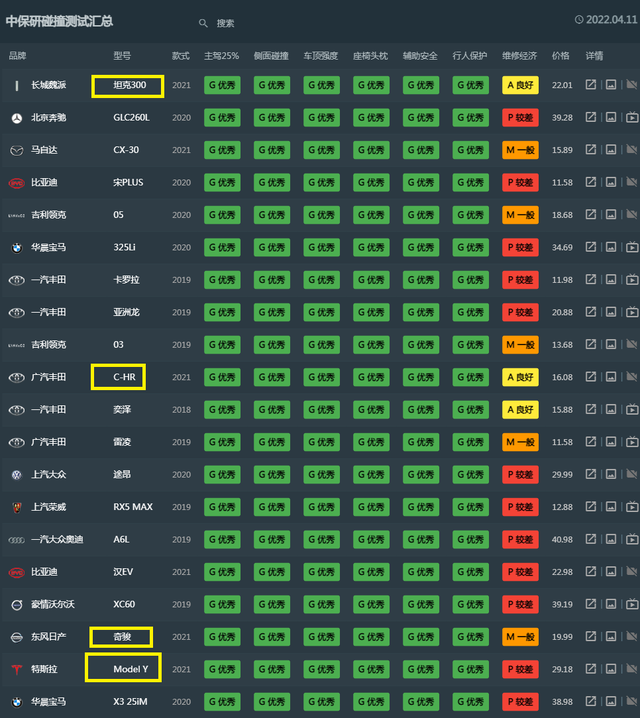
Task: Click the Mazda logo in 马自达 row
Action: [16, 150]
